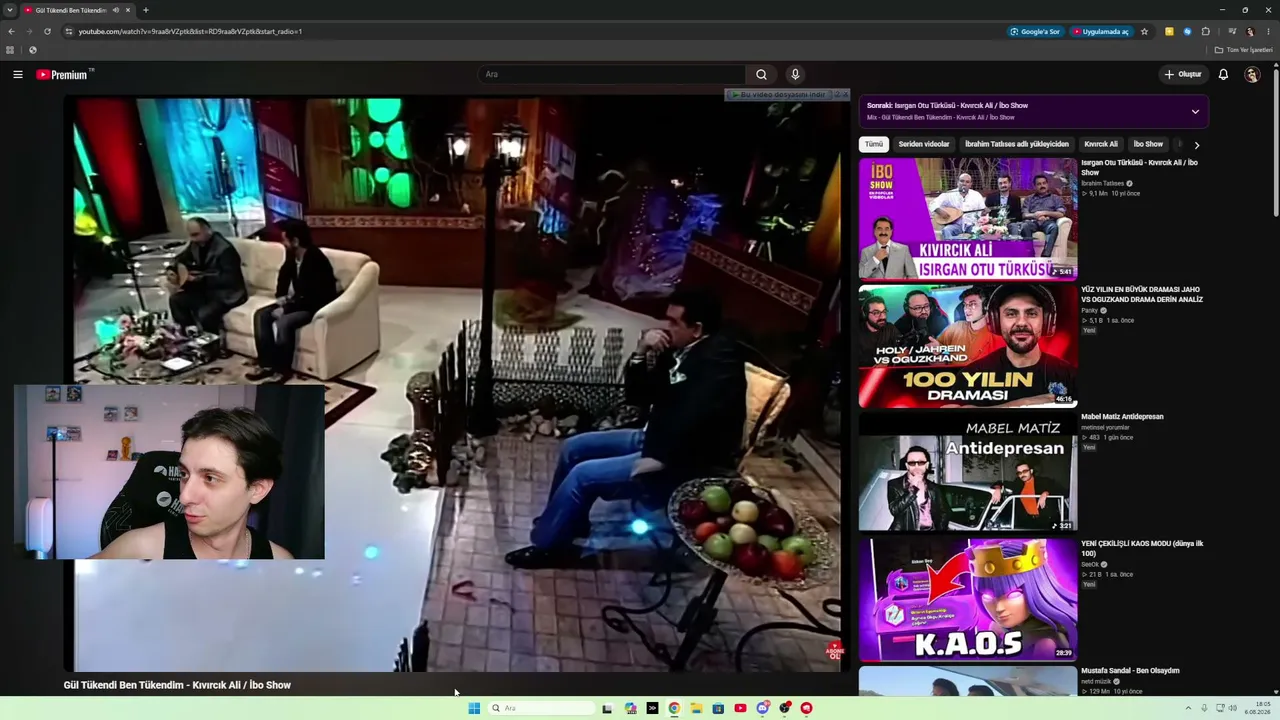Select the İbo Show chip
1280x720 pixels.
pos(1148,144)
